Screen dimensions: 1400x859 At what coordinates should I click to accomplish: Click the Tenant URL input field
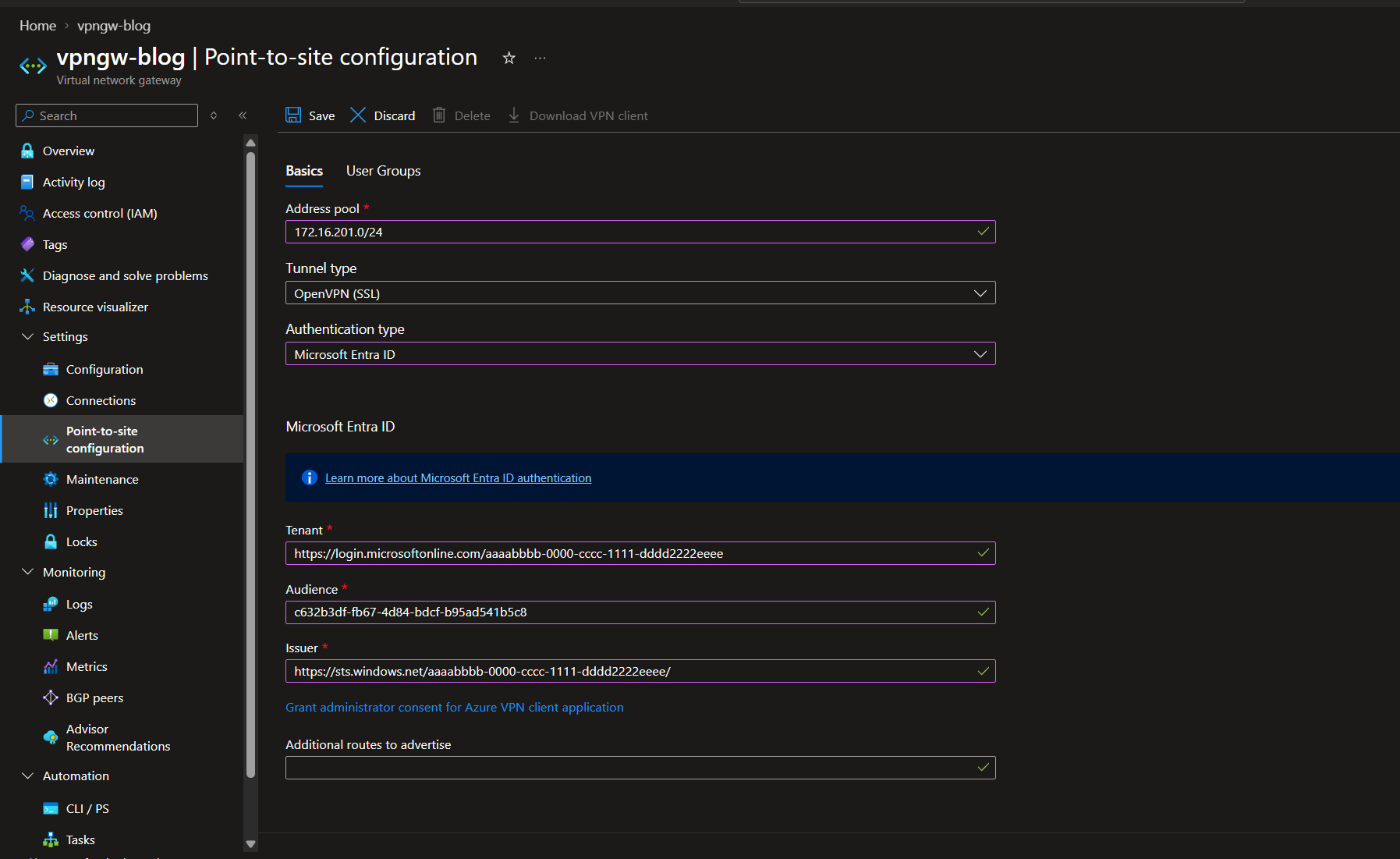coord(640,553)
